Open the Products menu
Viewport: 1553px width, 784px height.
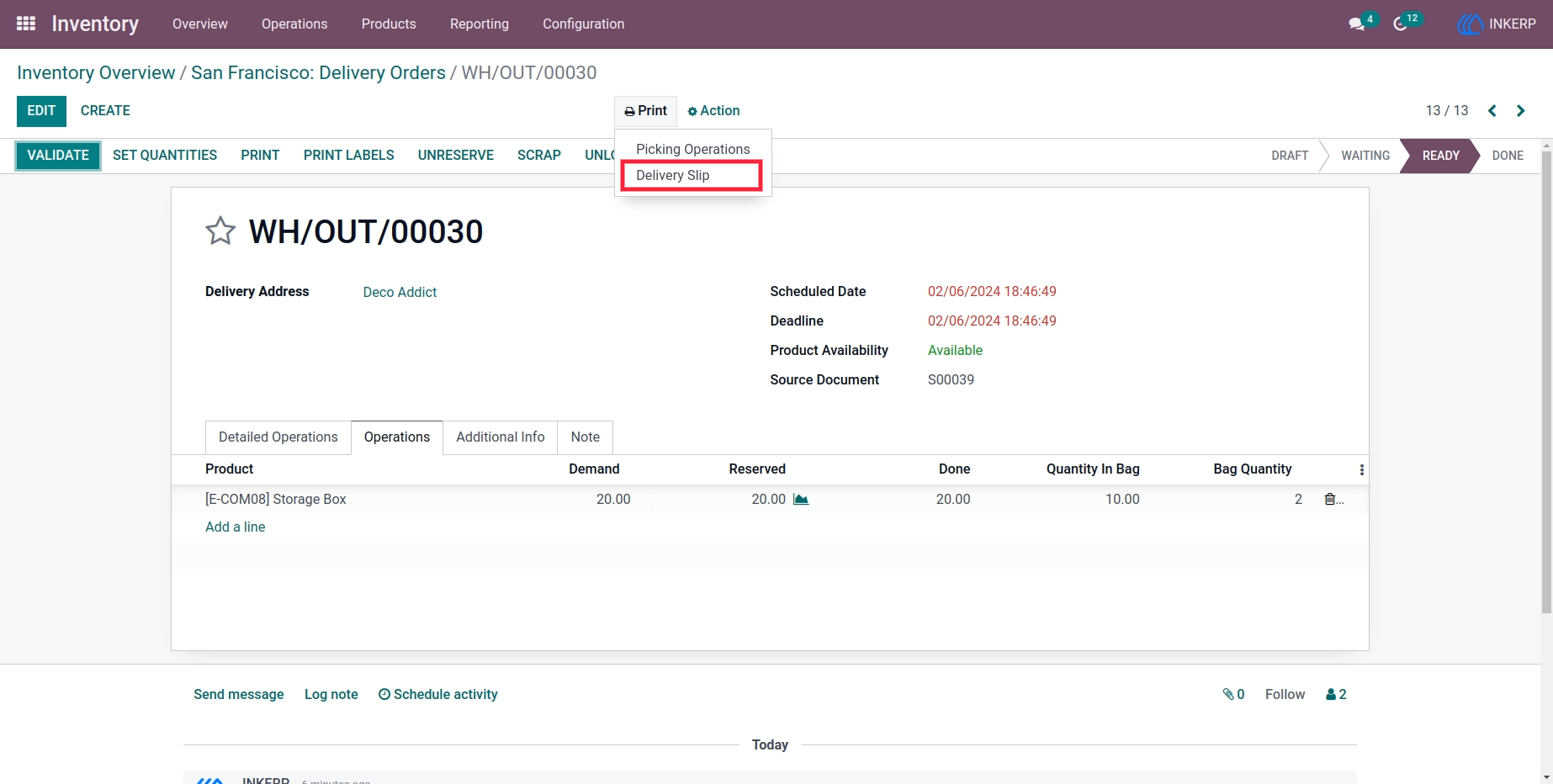click(389, 24)
